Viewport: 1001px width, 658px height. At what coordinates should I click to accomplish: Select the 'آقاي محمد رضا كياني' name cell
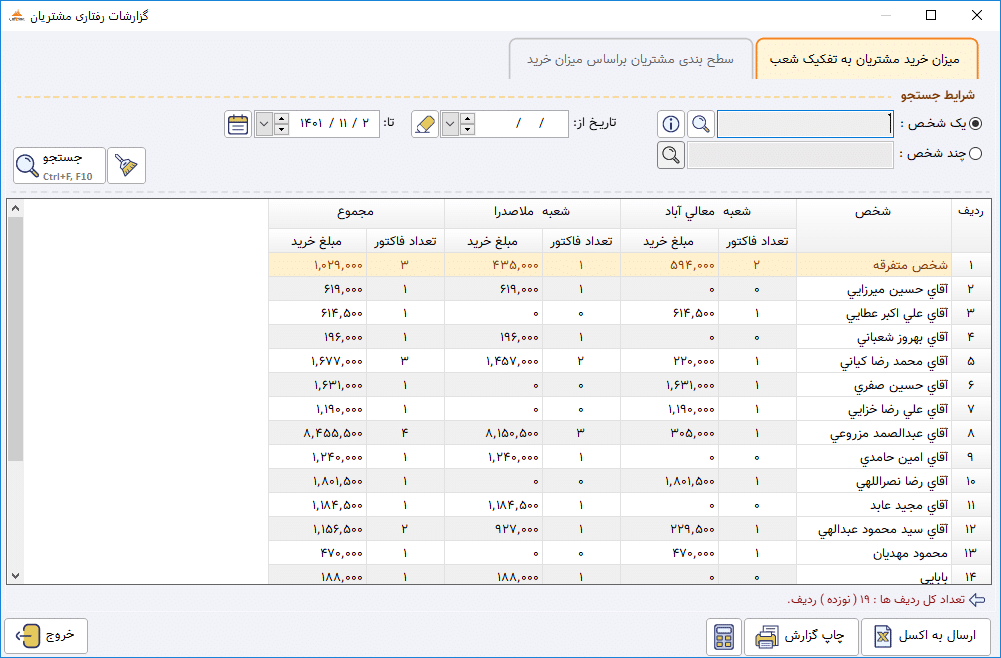[x=874, y=361]
